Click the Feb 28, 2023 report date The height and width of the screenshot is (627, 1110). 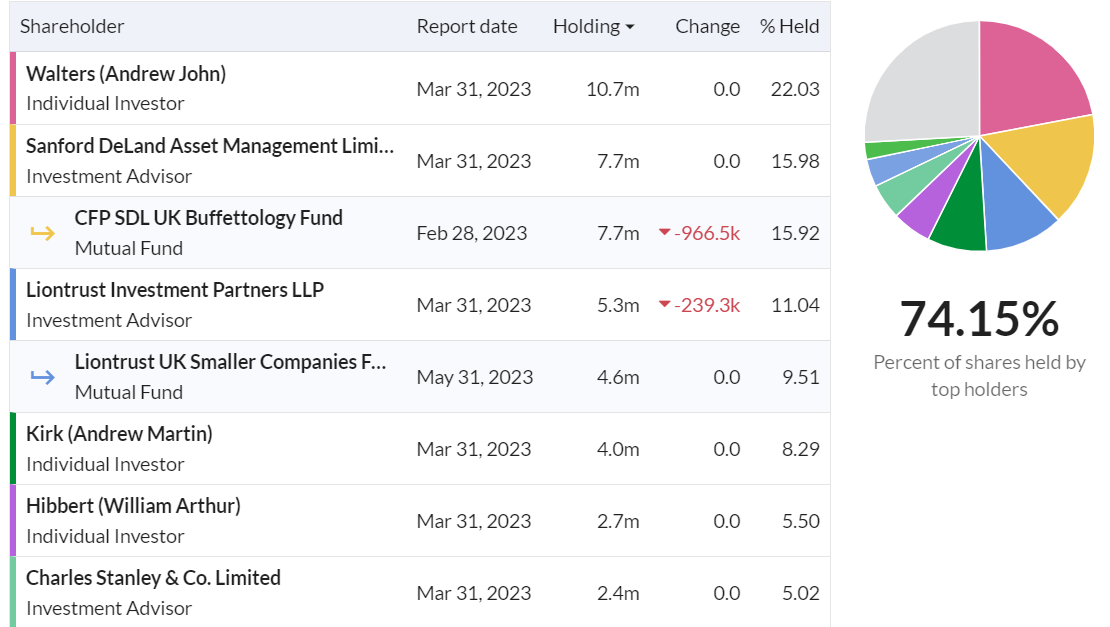pos(471,234)
